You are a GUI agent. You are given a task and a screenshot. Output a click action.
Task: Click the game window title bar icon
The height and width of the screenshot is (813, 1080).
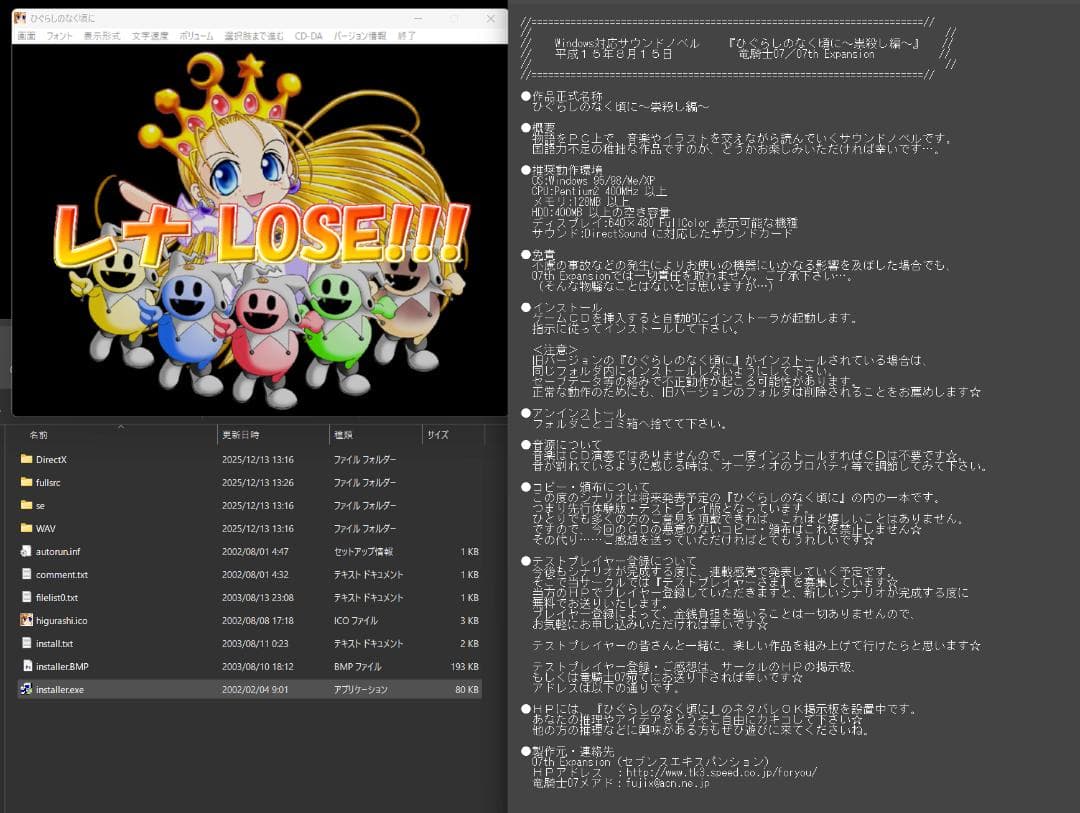pyautogui.click(x=20, y=18)
